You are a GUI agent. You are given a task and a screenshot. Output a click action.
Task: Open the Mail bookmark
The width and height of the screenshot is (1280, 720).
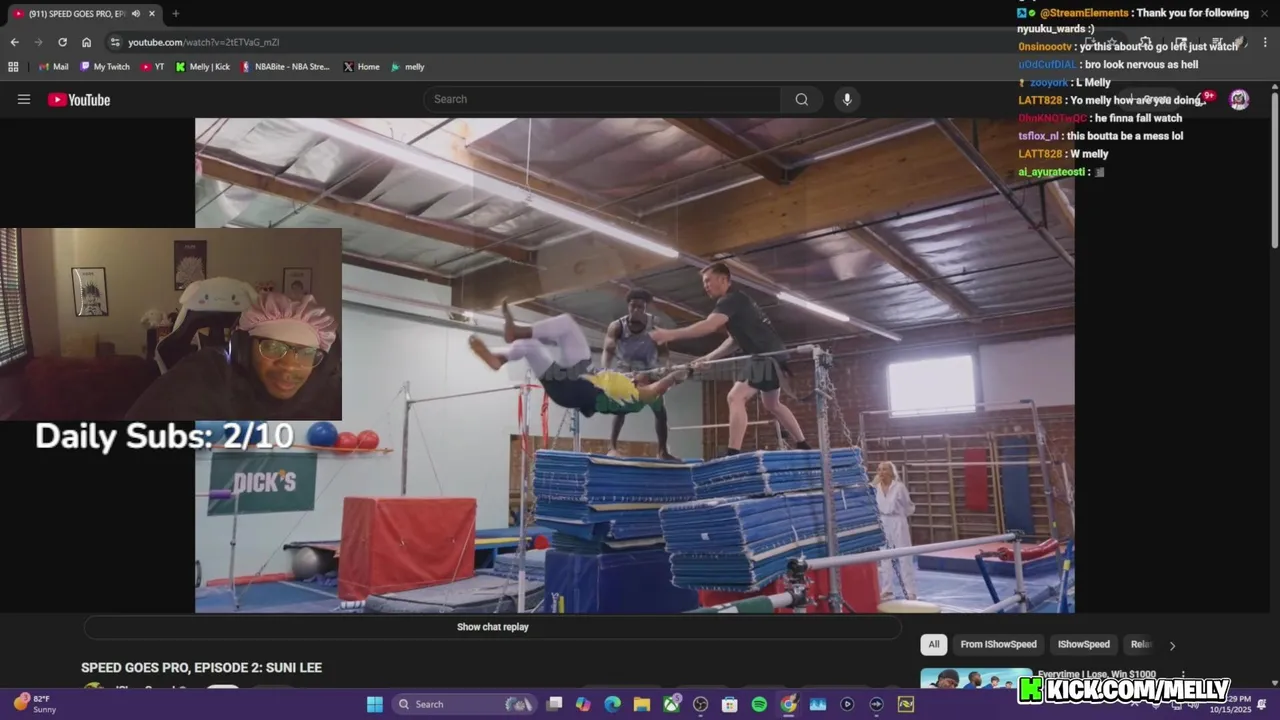53,67
